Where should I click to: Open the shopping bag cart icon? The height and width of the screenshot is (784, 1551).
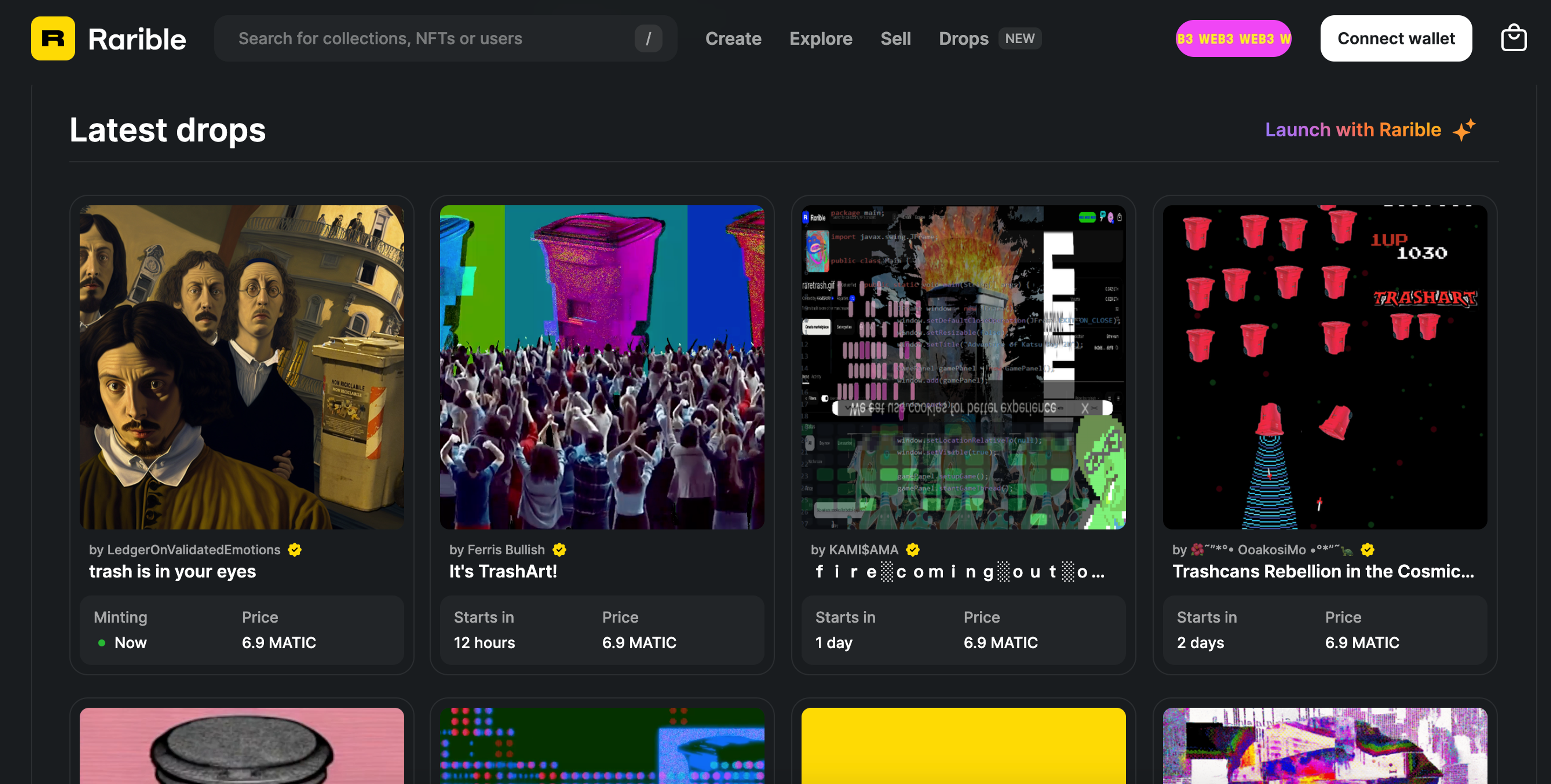click(x=1513, y=38)
